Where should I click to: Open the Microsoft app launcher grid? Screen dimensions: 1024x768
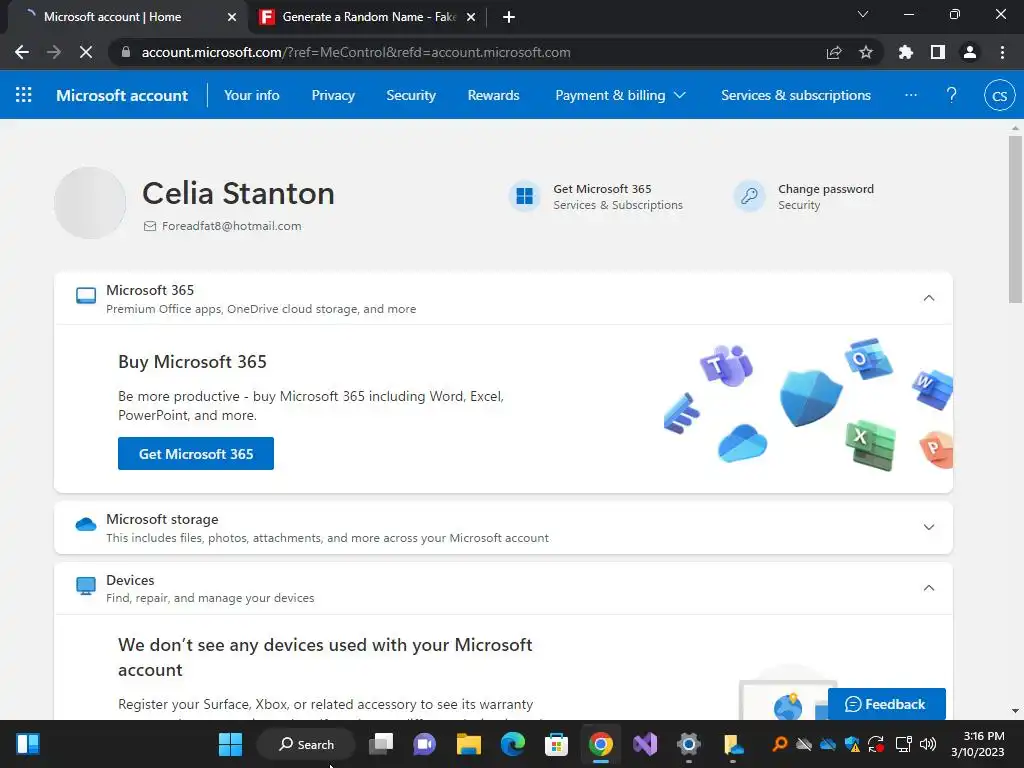[x=24, y=95]
